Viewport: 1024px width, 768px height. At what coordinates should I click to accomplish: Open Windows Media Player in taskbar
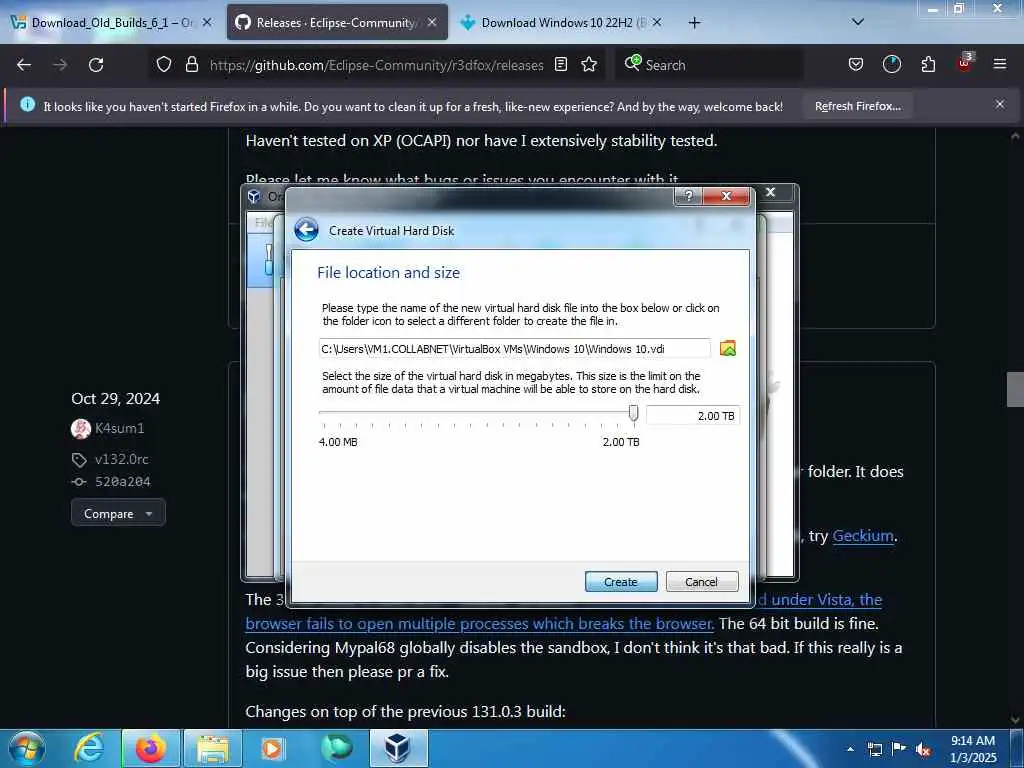click(x=272, y=748)
